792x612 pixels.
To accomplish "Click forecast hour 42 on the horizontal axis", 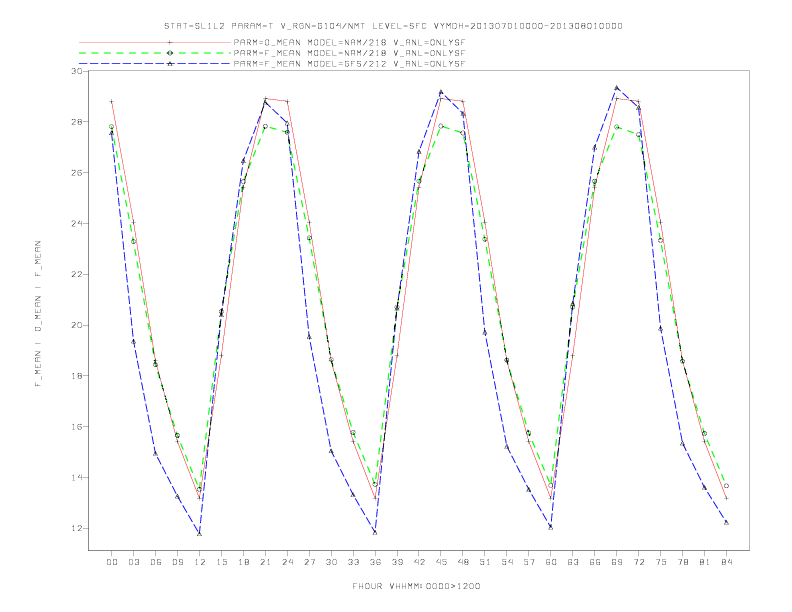I will click(419, 562).
